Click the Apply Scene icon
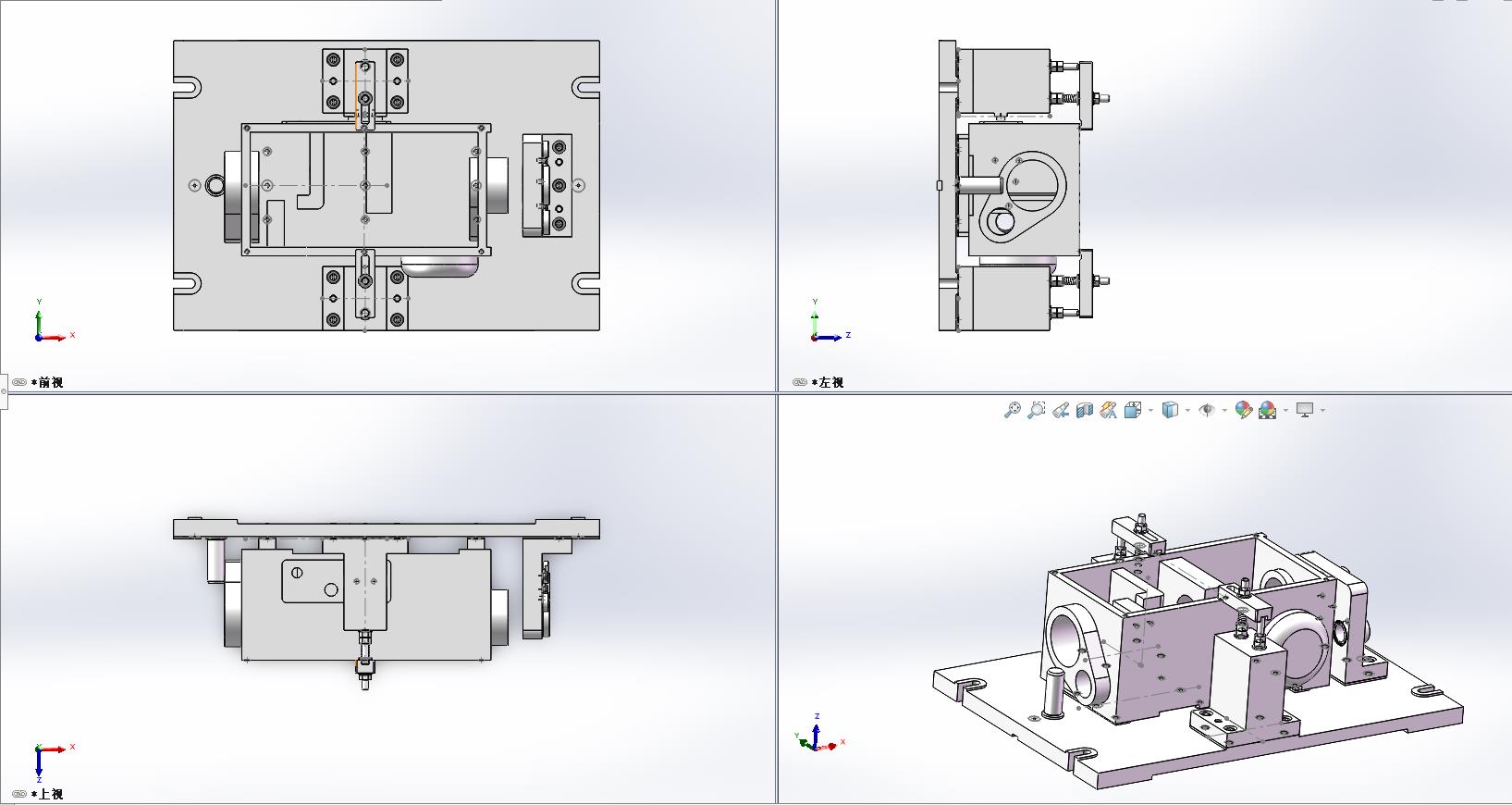Screen dimensions: 1512x805 (1267, 410)
